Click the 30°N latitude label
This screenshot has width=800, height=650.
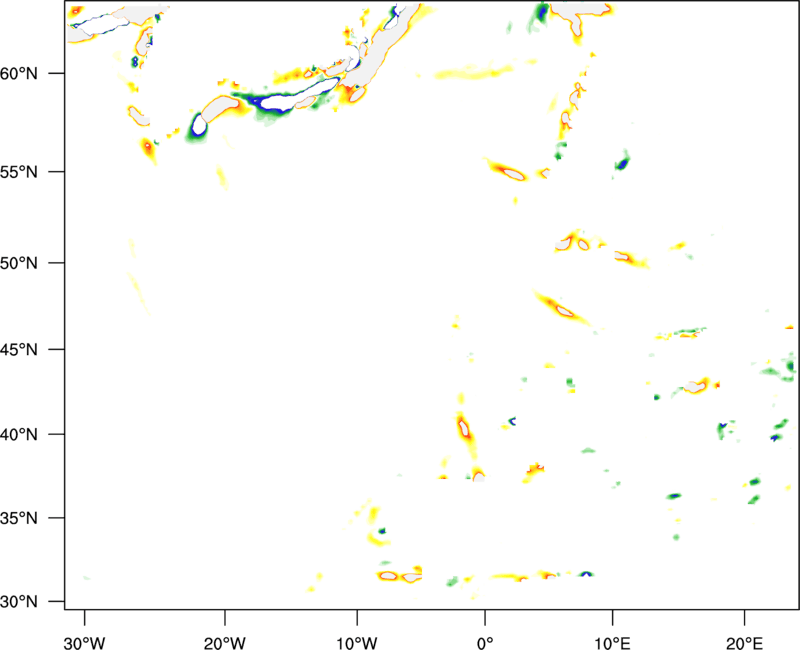tap(19, 602)
